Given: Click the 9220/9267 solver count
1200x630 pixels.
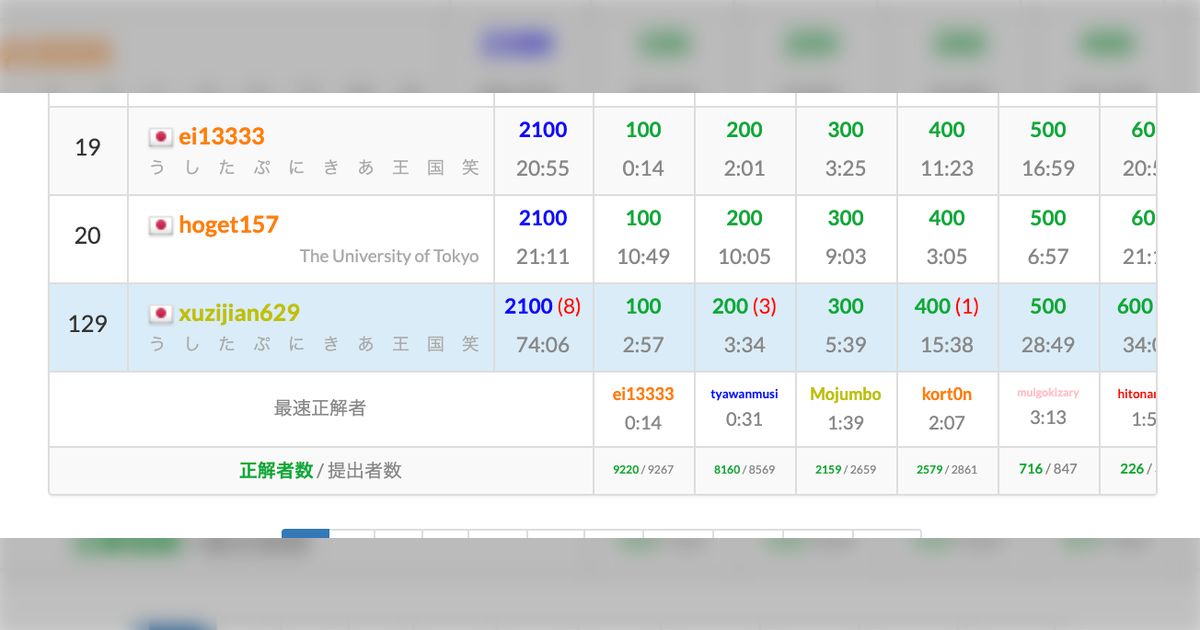Looking at the screenshot, I should 643,470.
